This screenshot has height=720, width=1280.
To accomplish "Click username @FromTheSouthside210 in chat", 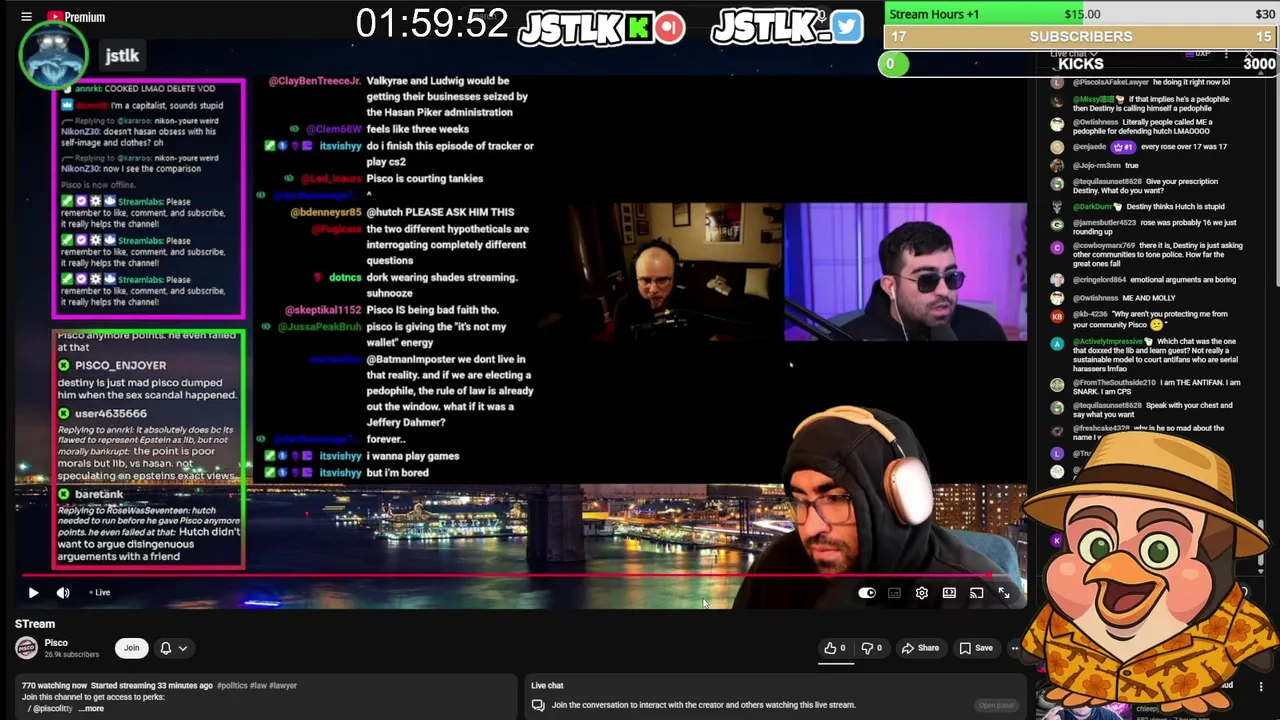I will [1114, 383].
